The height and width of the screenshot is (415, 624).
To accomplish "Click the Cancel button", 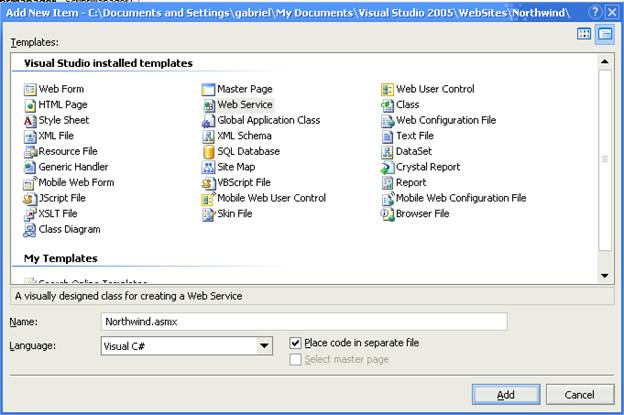I will [580, 395].
